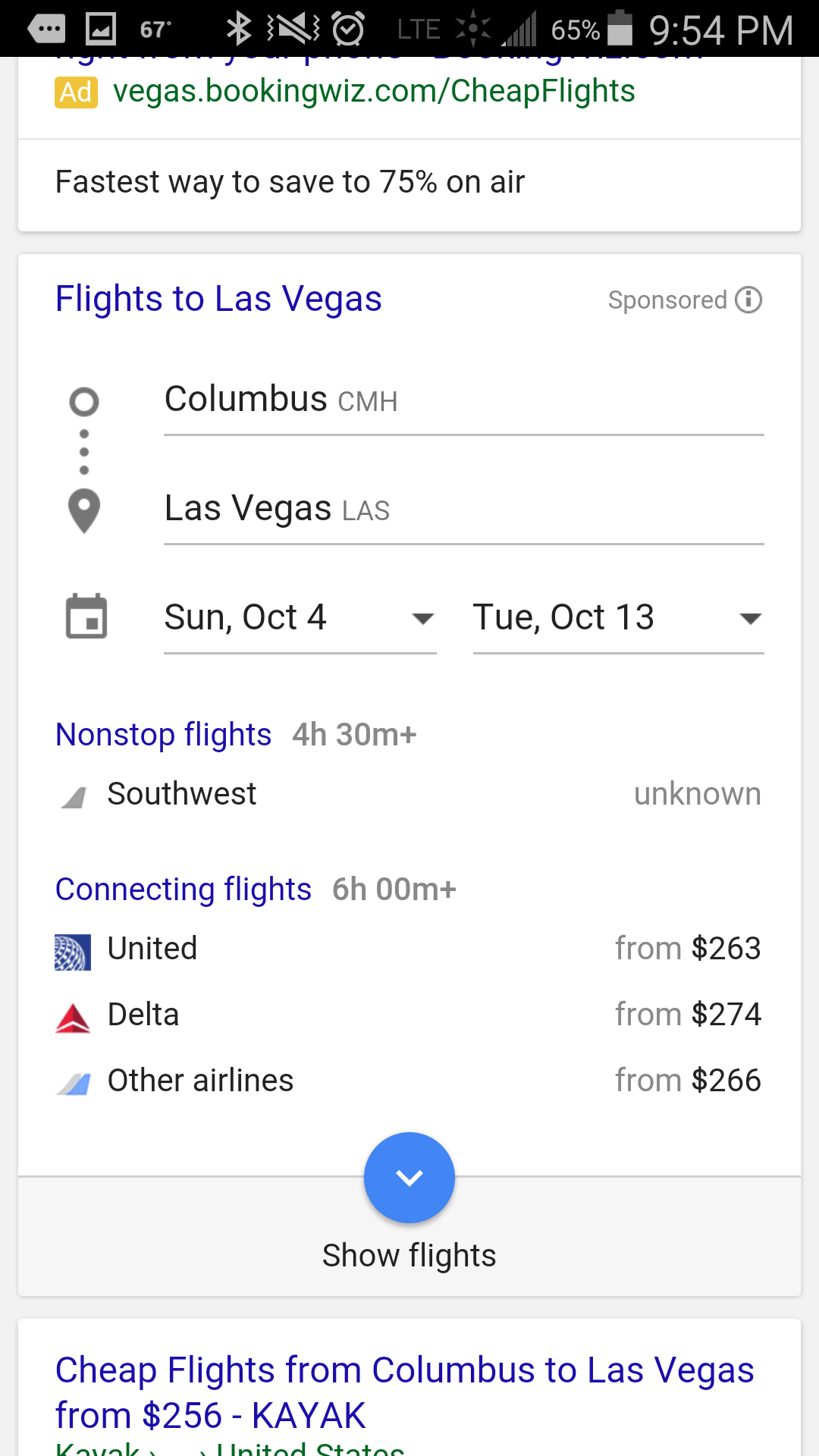Tap the Sponsored info icon
The width and height of the screenshot is (819, 1456).
(x=748, y=300)
